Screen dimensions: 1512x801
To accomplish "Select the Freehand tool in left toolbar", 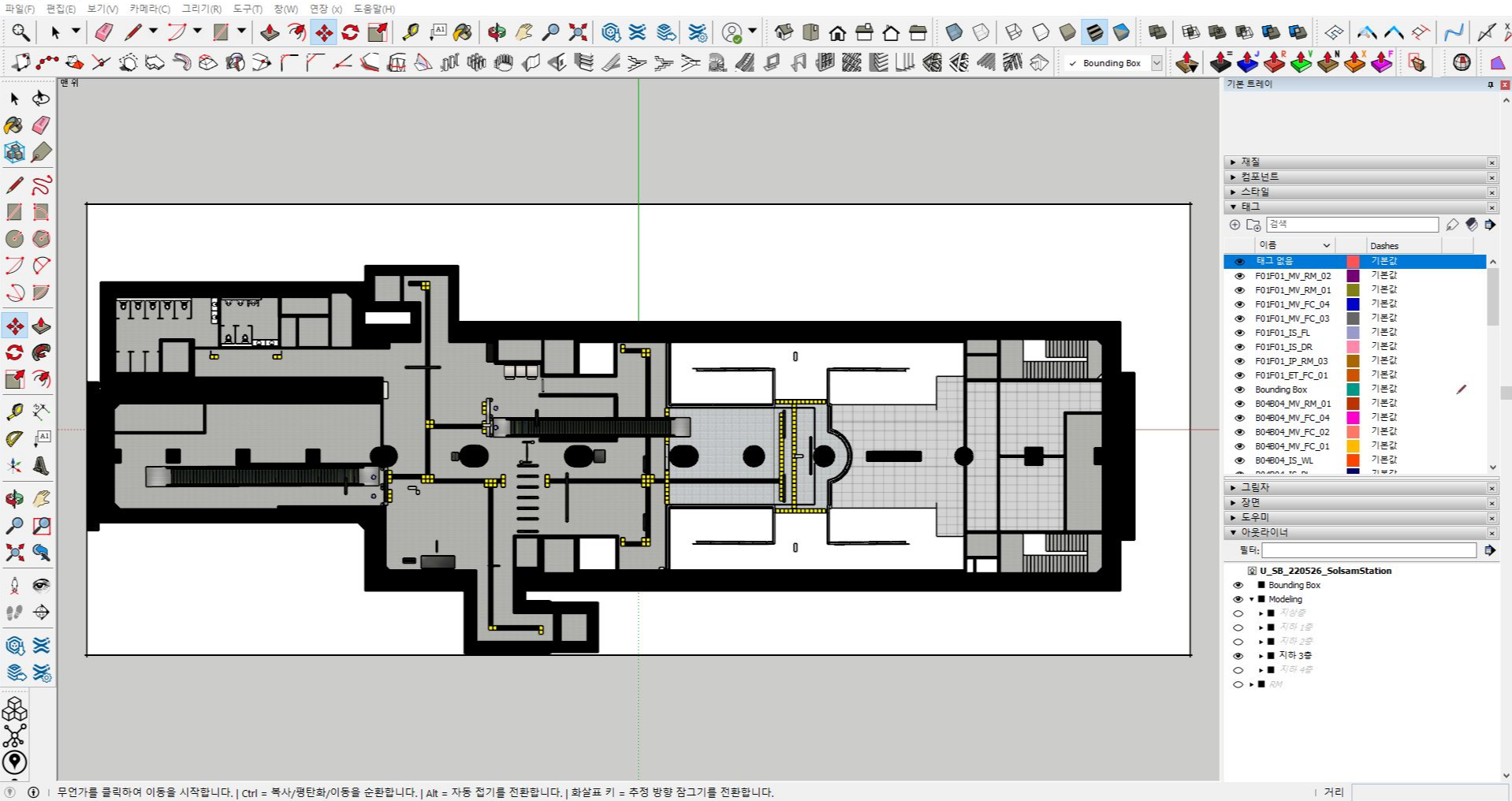I will pos(41,185).
